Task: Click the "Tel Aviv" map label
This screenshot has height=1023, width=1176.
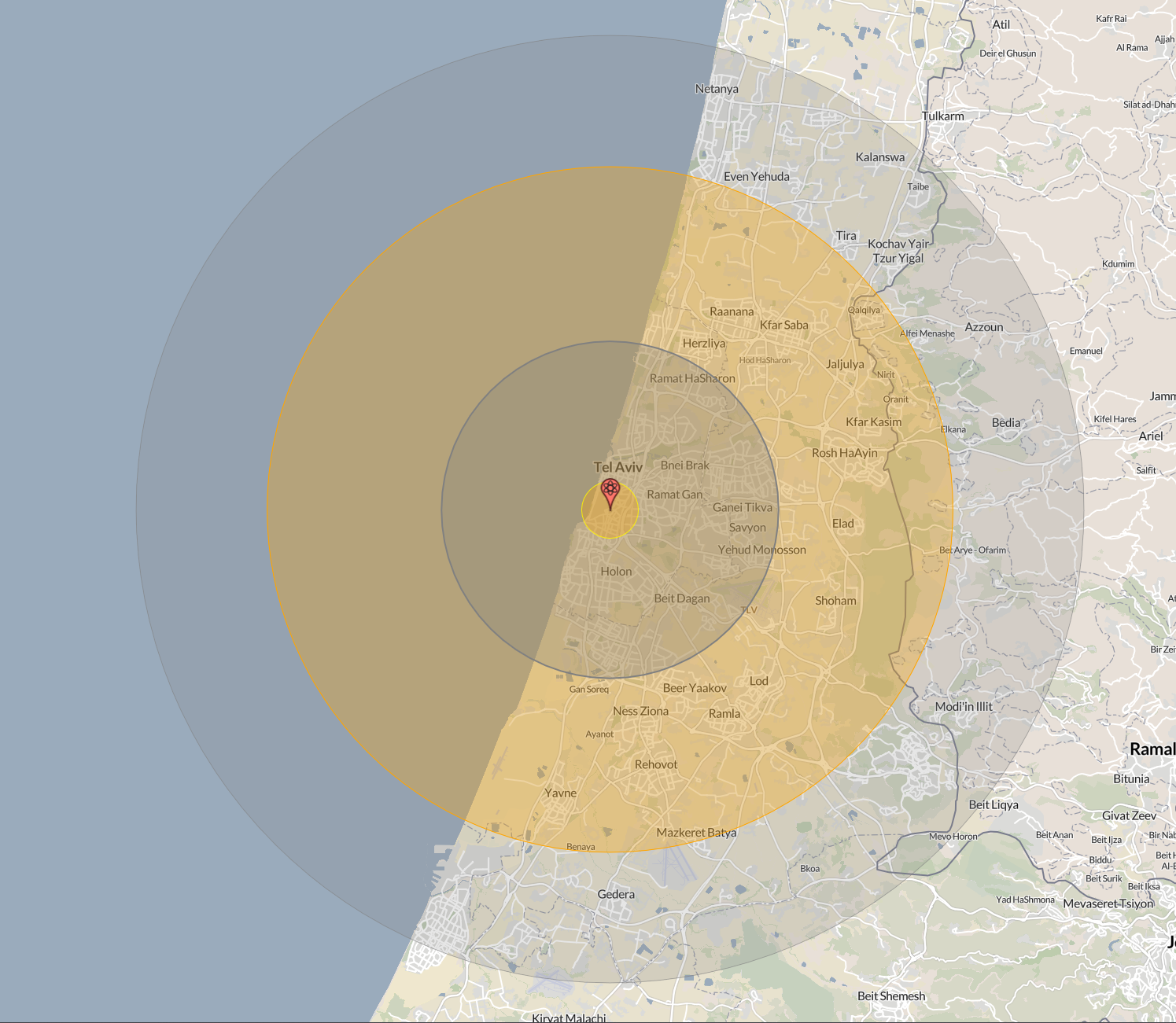Action: (618, 467)
